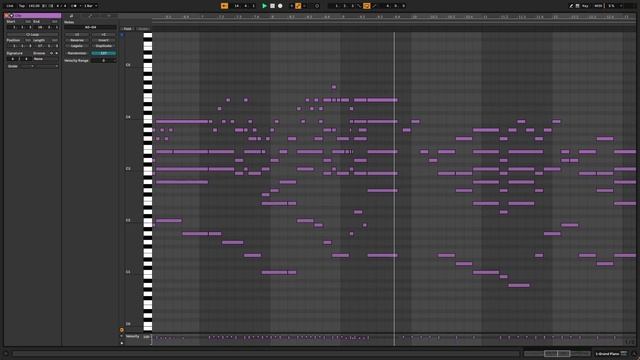Toggle the Fold button
640x360 pixels.
(x=127, y=29)
